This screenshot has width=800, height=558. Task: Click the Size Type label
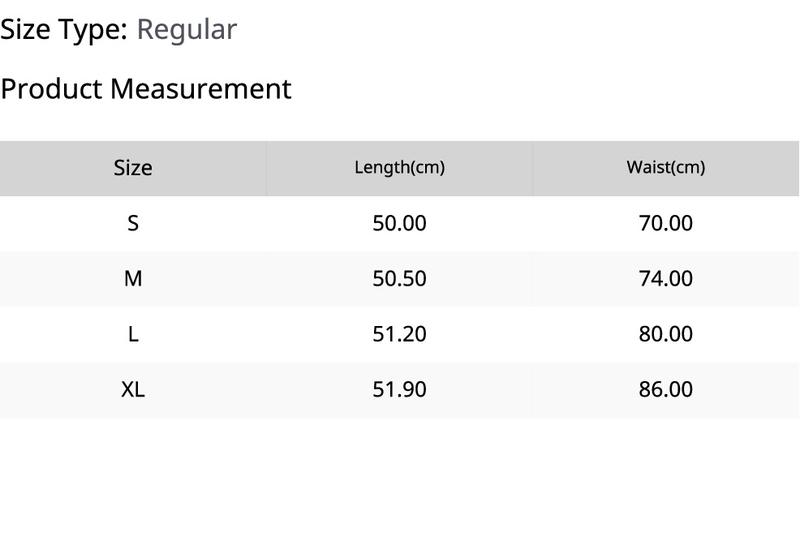point(64,30)
